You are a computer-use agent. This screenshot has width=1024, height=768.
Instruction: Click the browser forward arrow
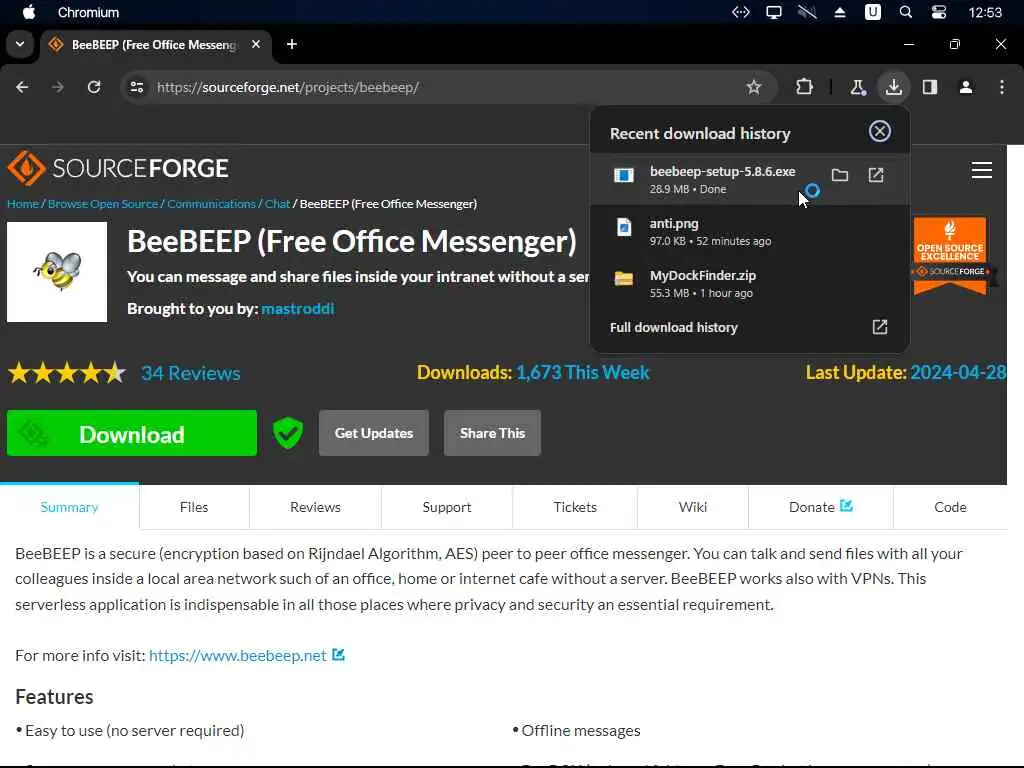tap(58, 87)
